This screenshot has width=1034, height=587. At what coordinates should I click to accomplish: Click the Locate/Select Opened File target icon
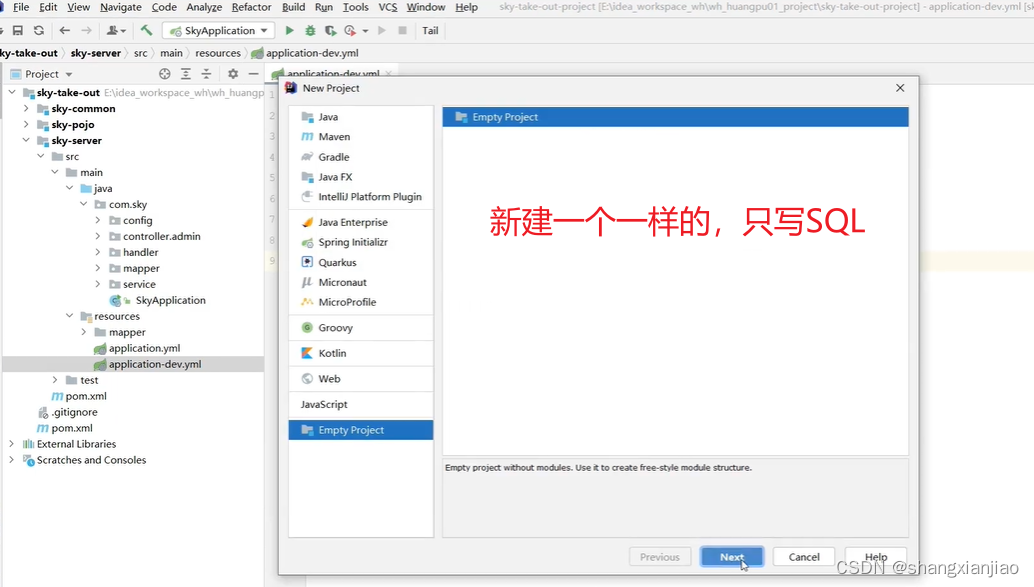tap(165, 74)
